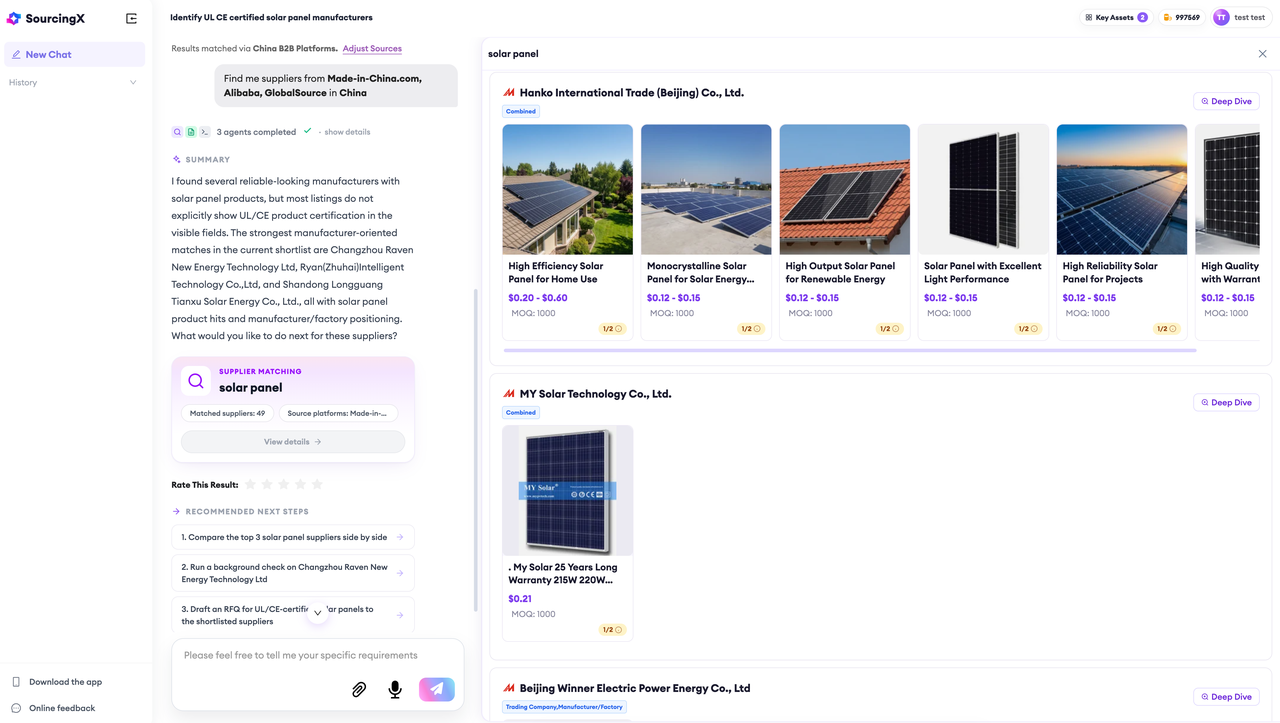The height and width of the screenshot is (723, 1280).
Task: Click the document agent icon
Action: [191, 132]
